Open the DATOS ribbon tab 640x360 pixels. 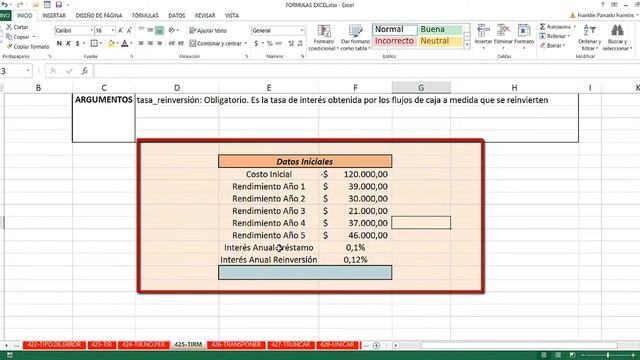177,16
